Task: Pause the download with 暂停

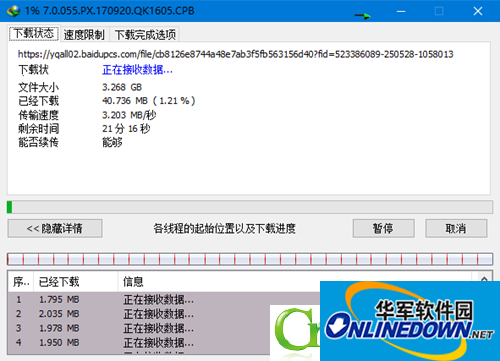Action: (384, 228)
